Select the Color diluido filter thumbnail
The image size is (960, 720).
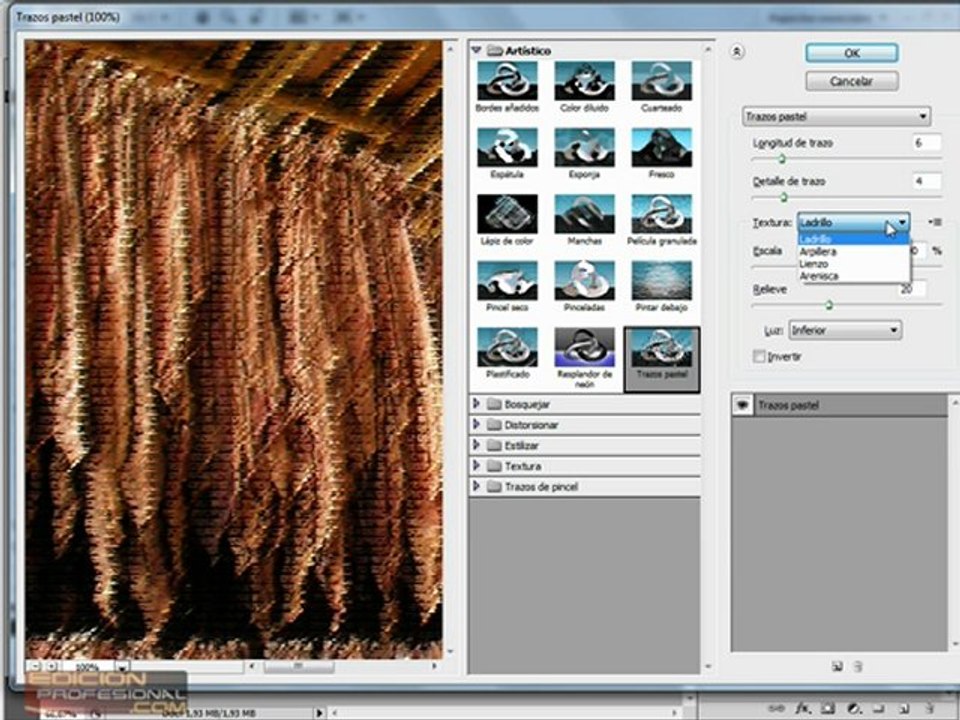584,81
